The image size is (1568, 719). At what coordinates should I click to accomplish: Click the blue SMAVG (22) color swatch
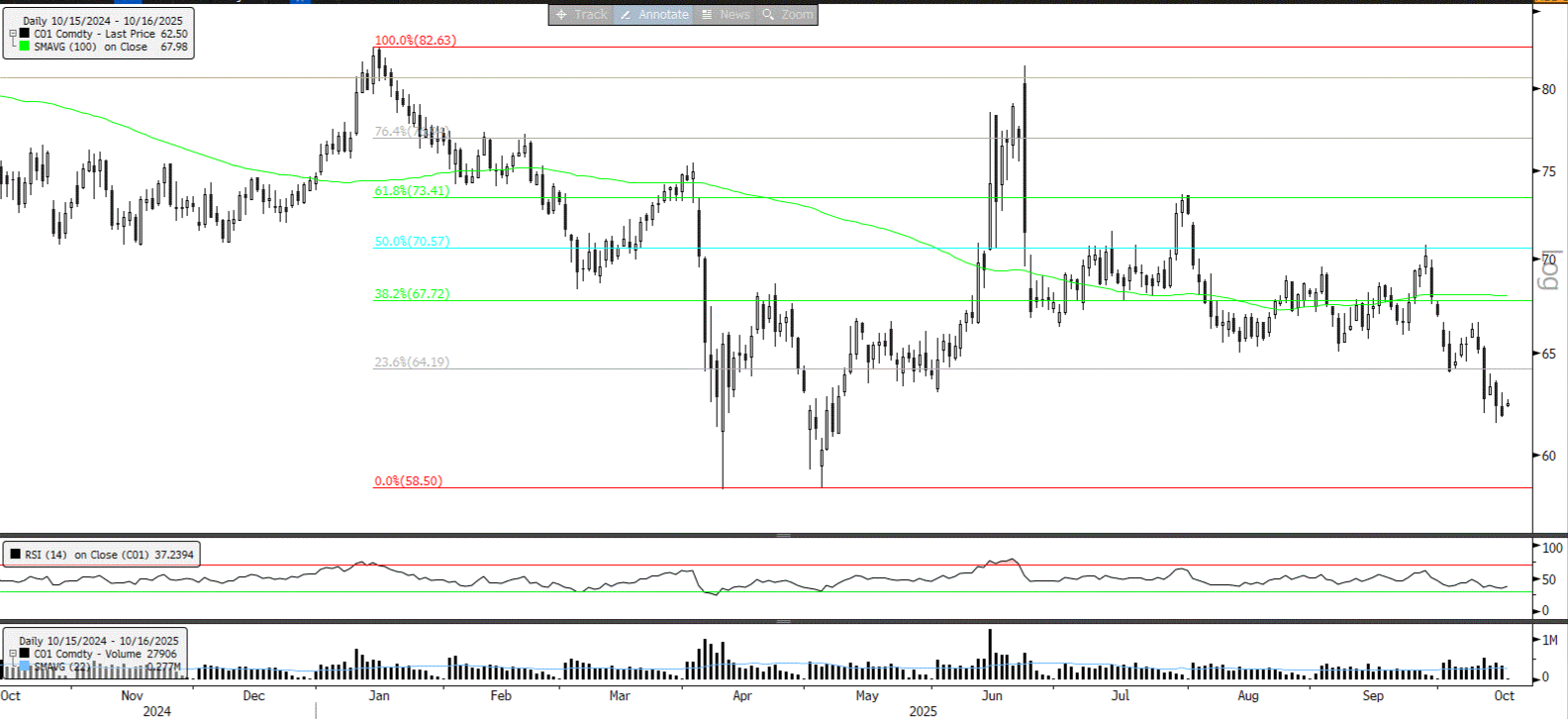tap(25, 667)
